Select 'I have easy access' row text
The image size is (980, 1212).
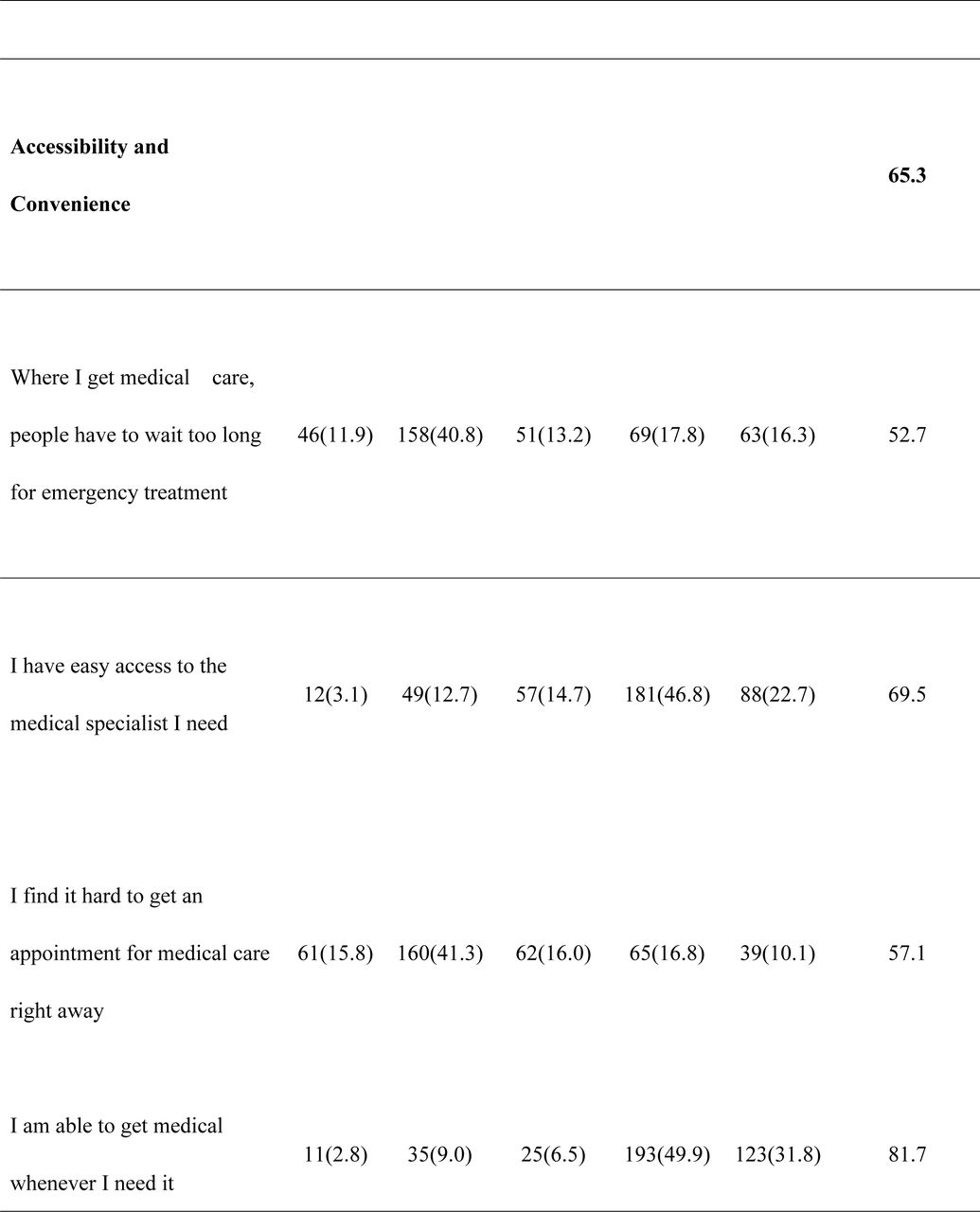pos(119,695)
